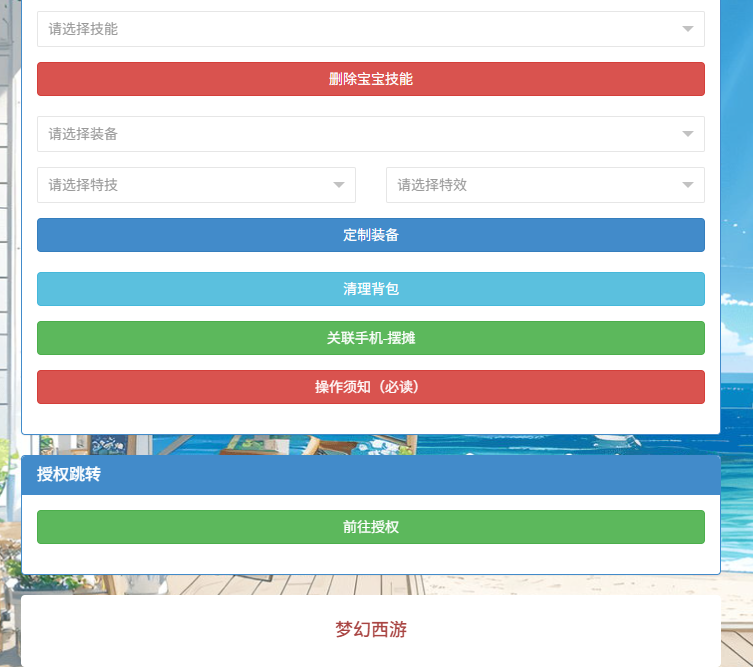753x667 pixels.
Task: Click the 前往授权 button
Action: click(371, 527)
